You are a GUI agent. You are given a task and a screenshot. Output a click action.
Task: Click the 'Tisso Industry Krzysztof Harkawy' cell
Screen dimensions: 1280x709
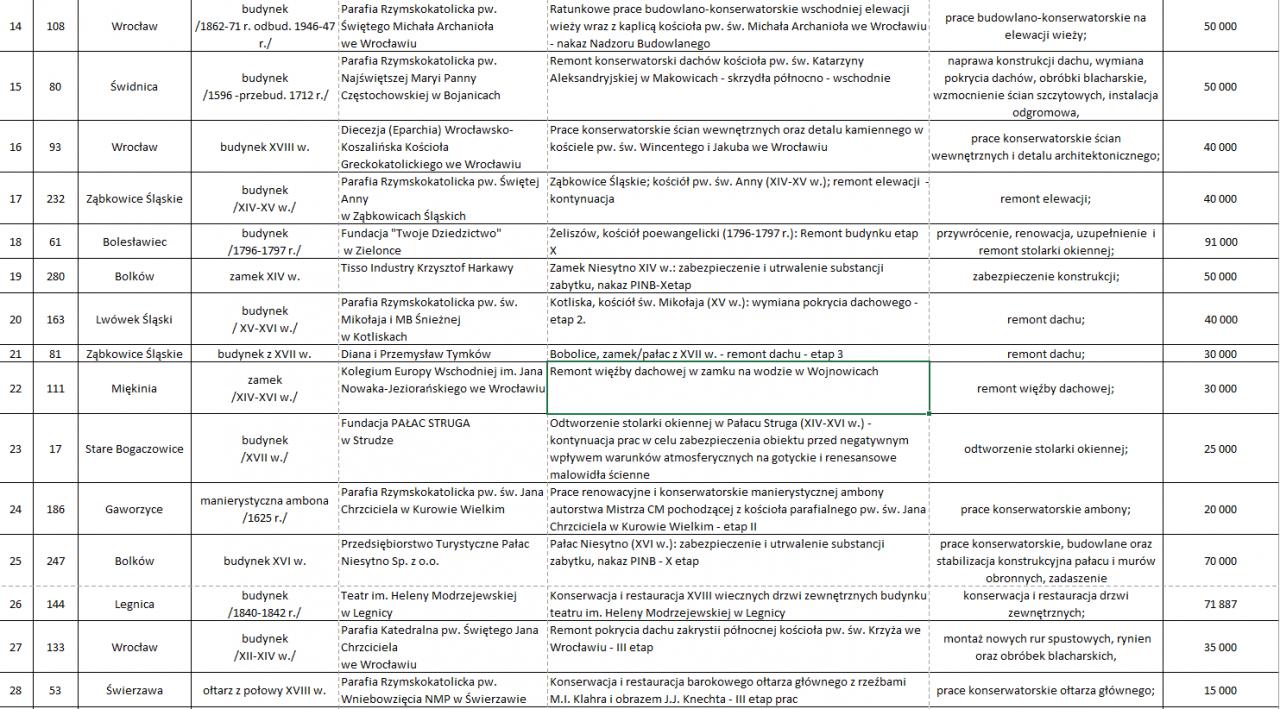point(442,276)
